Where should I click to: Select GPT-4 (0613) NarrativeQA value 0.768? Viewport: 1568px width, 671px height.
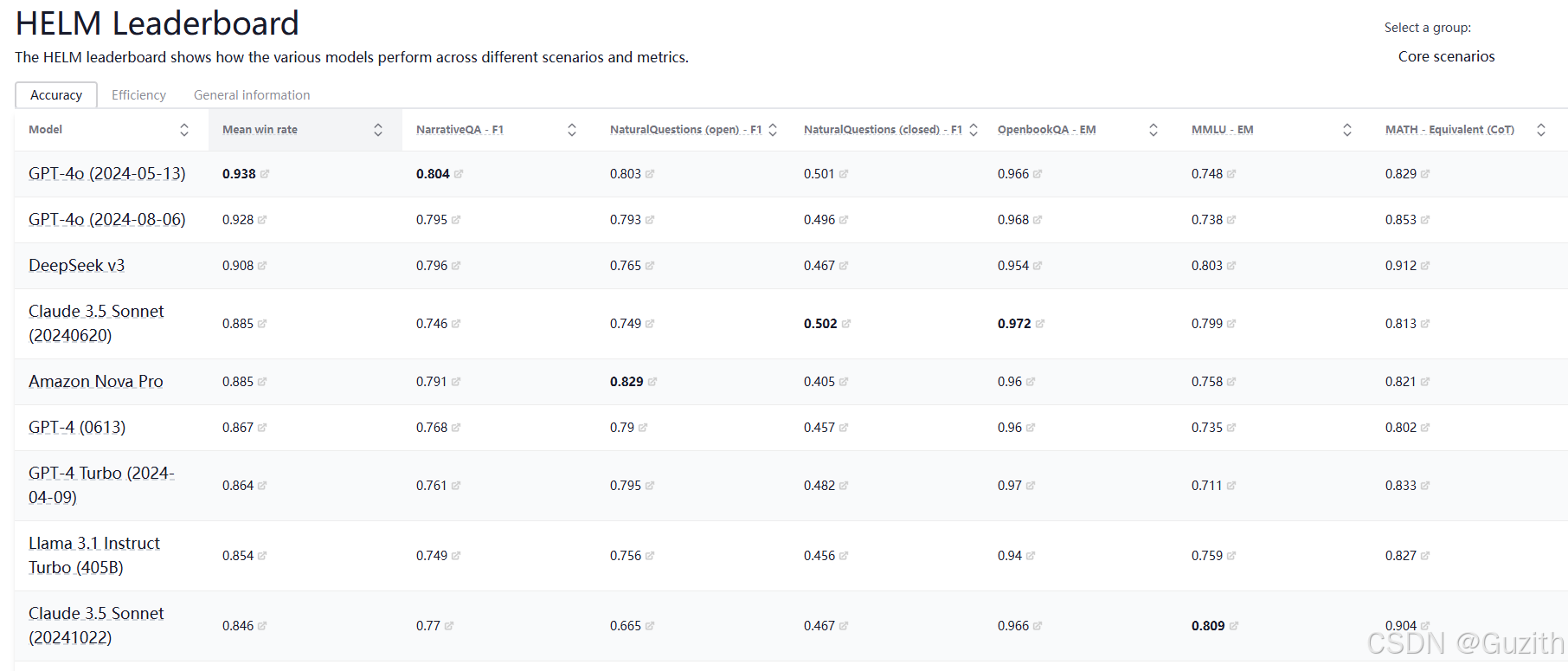pyautogui.click(x=432, y=428)
